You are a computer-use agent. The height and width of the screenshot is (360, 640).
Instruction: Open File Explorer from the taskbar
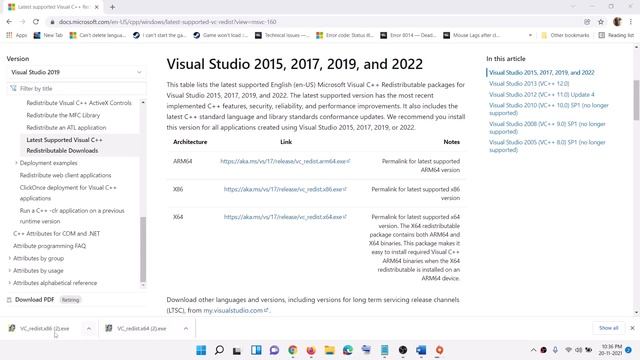pos(329,350)
